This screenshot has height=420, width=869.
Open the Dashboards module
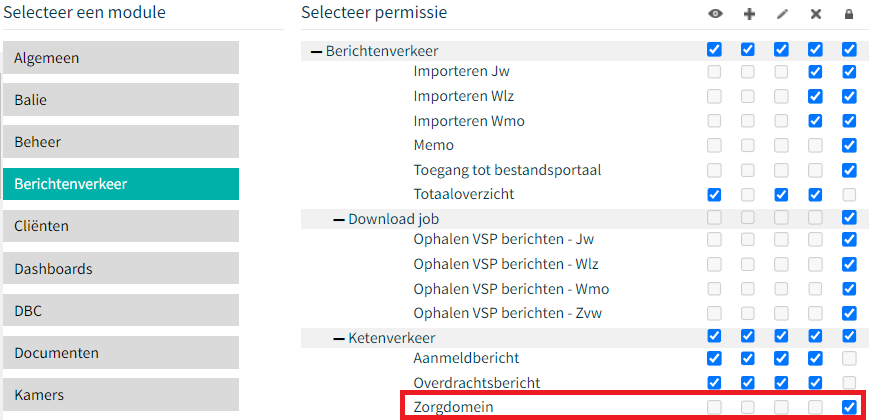point(121,269)
